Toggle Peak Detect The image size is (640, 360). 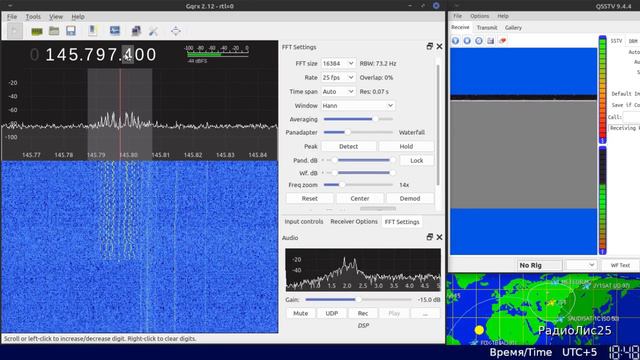(x=349, y=147)
